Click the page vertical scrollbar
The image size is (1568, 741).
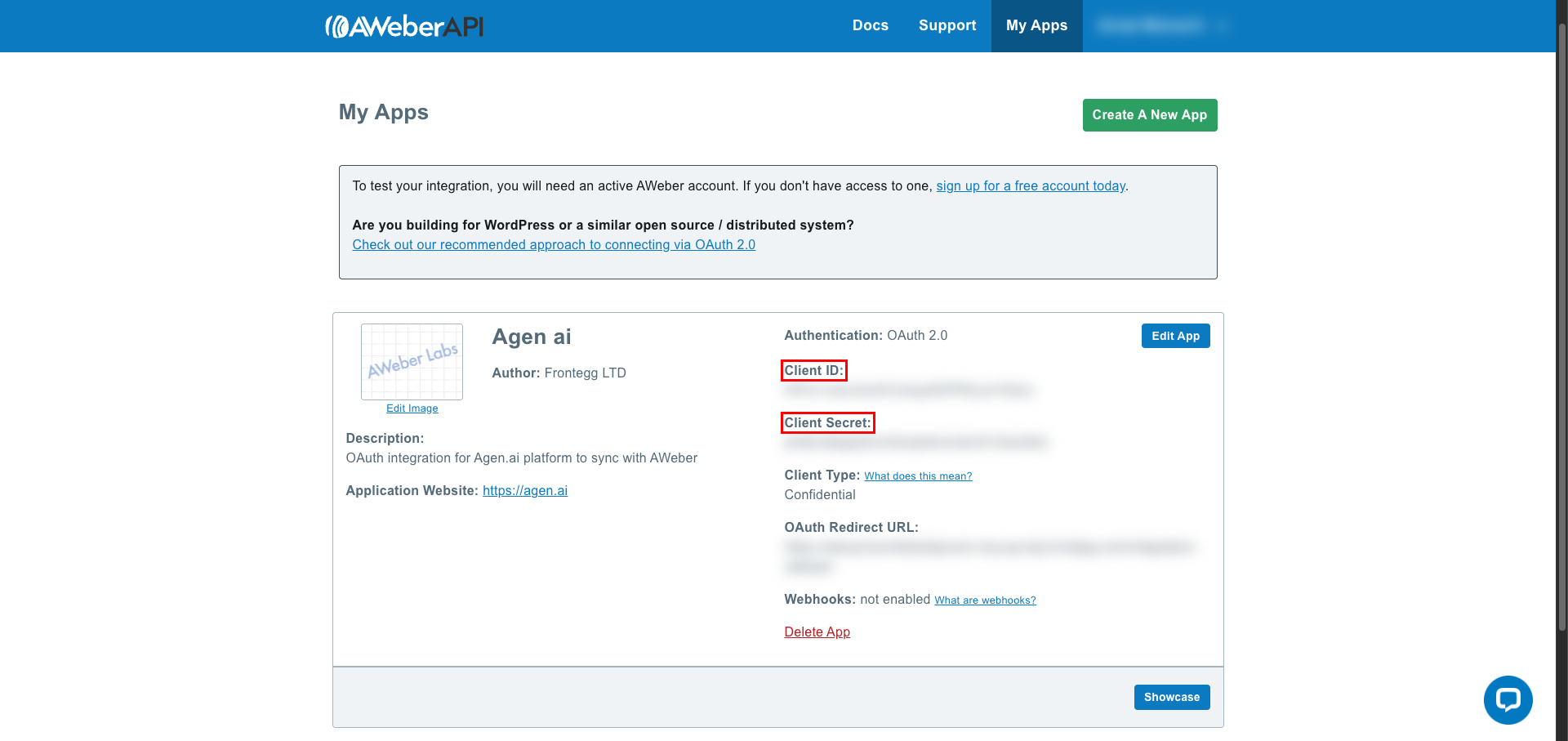(x=1561, y=327)
